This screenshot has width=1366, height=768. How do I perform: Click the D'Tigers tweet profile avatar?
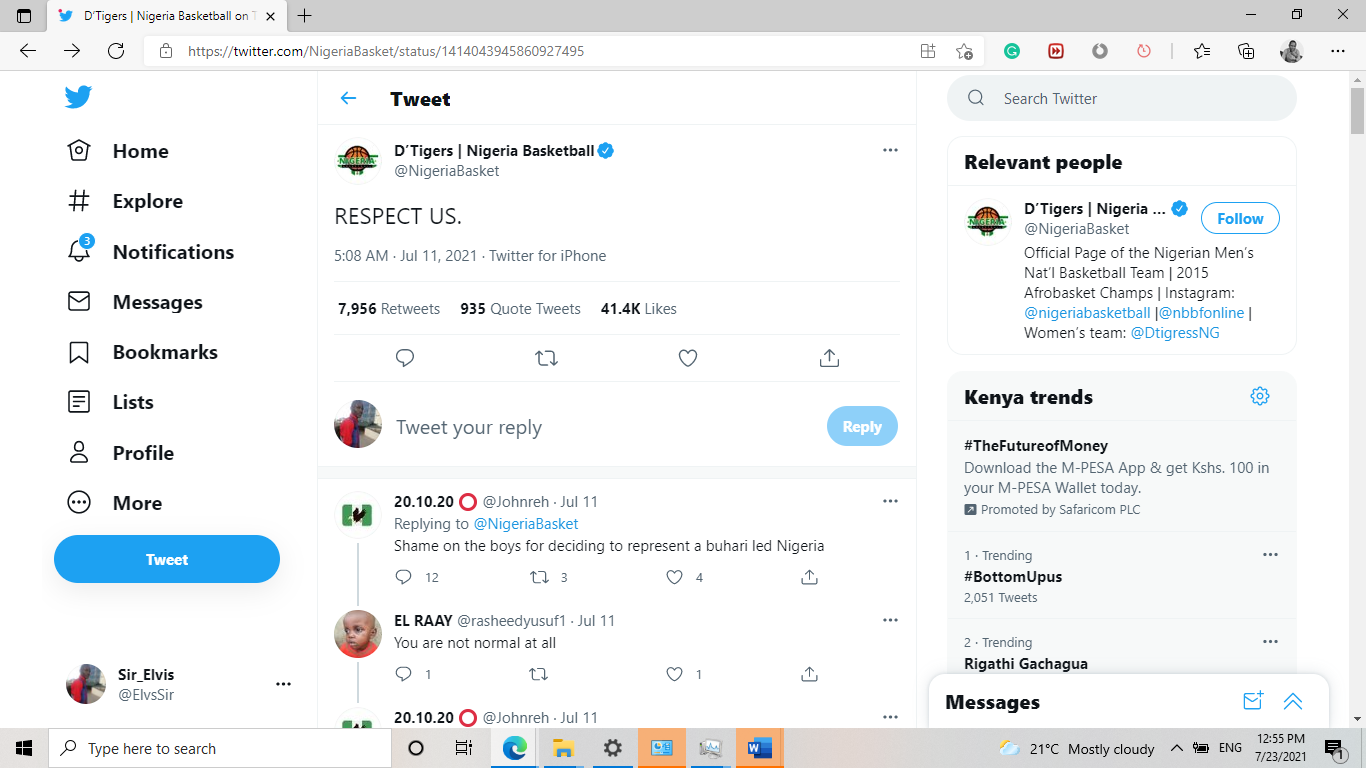(357, 160)
